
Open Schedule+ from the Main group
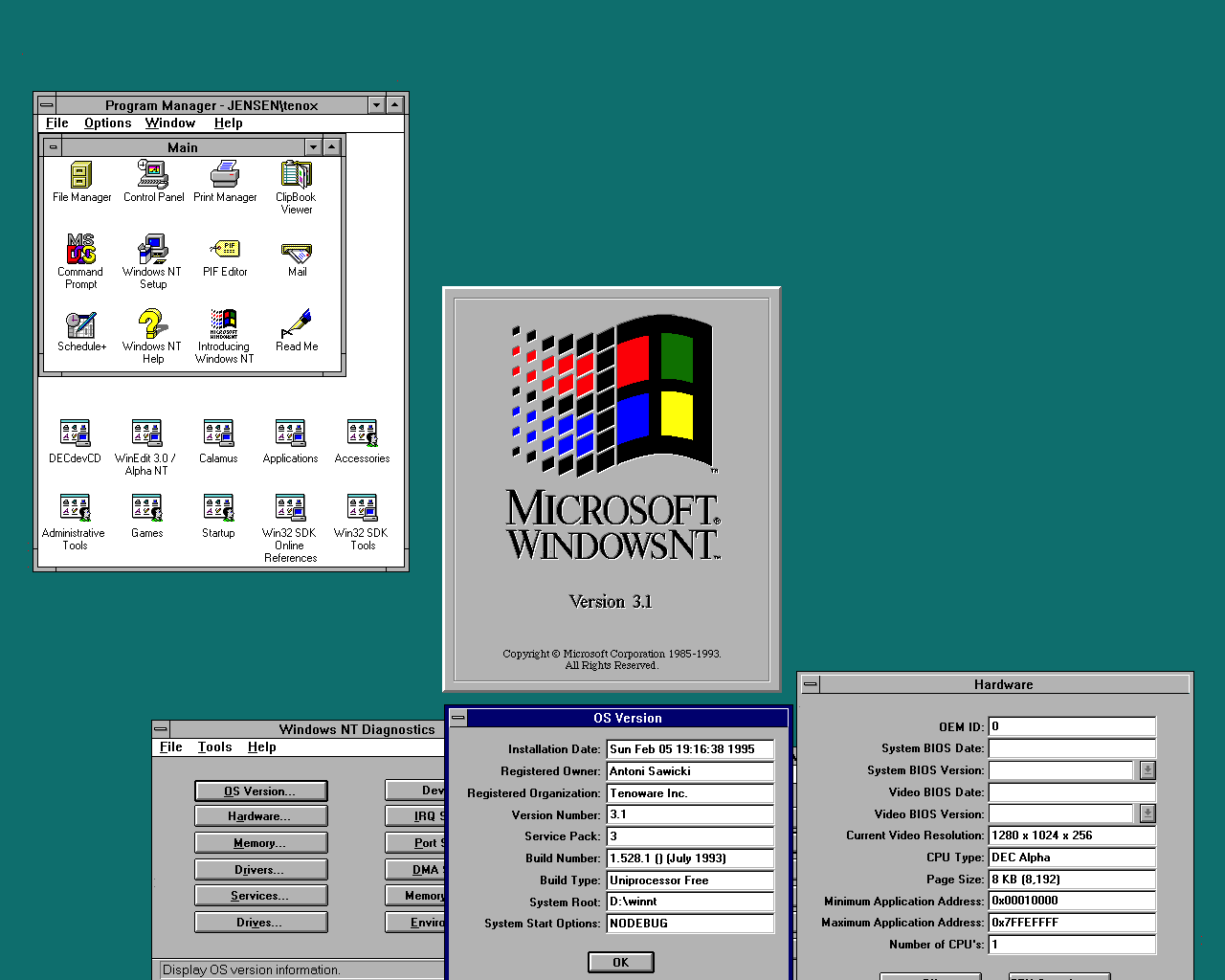coord(80,326)
